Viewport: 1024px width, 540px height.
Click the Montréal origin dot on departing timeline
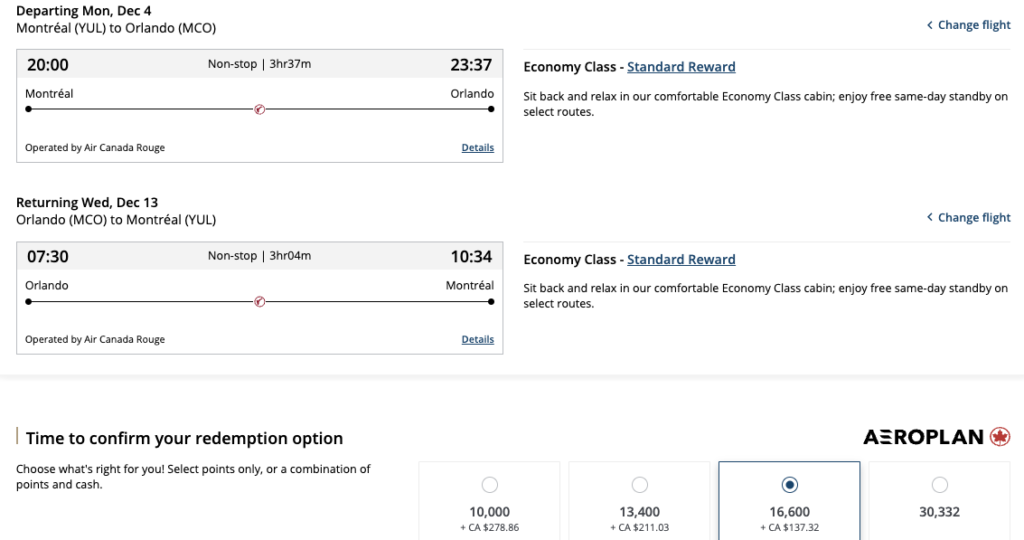[x=29, y=109]
